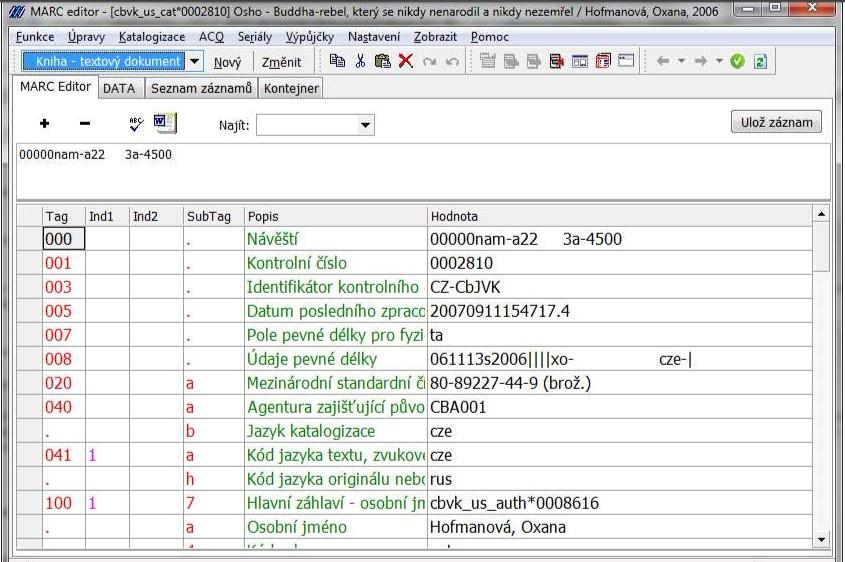Click the value 'CBA001'

[458, 407]
